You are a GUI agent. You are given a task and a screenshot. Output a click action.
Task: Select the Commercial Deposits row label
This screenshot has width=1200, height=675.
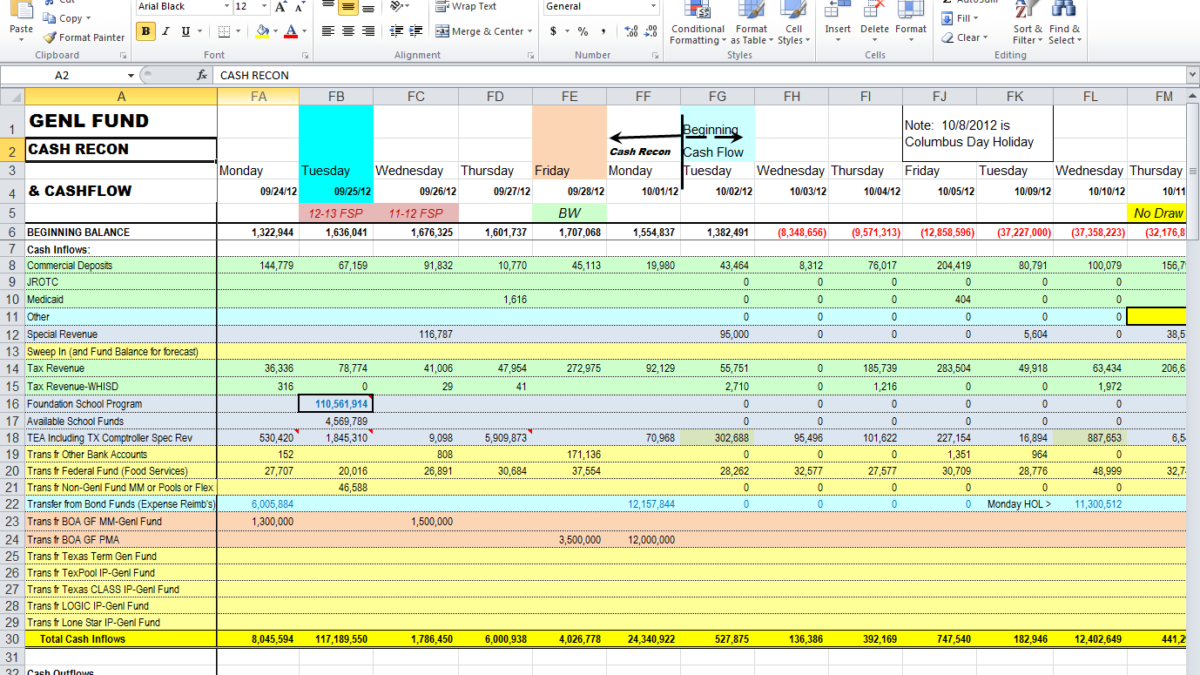[x=121, y=266]
